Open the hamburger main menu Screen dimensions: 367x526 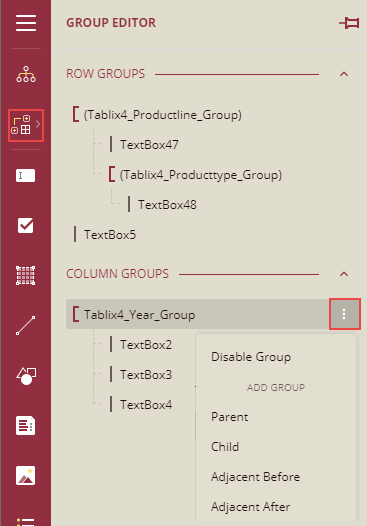(26, 23)
